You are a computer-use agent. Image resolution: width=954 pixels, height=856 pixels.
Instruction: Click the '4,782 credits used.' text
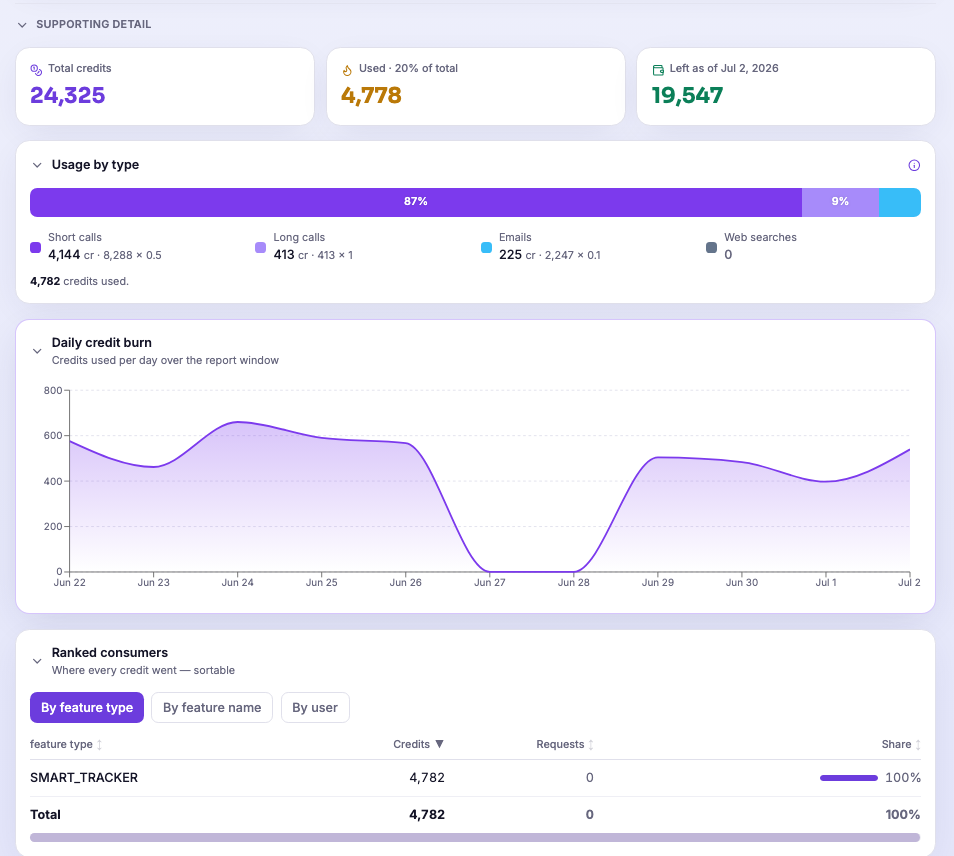coord(79,281)
